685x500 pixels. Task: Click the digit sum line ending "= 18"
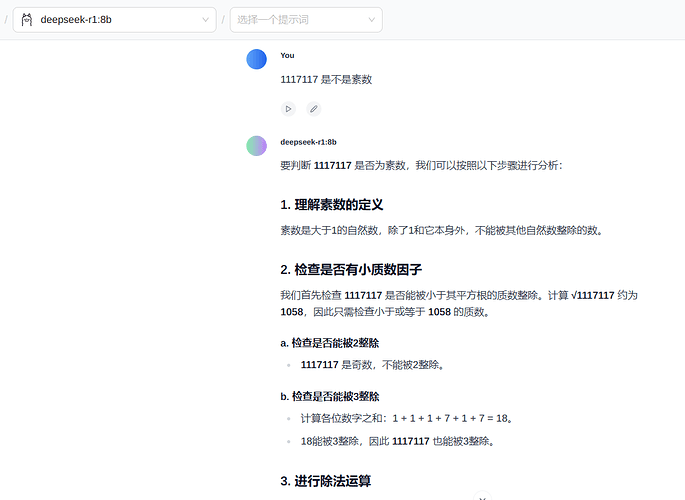[x=407, y=418]
